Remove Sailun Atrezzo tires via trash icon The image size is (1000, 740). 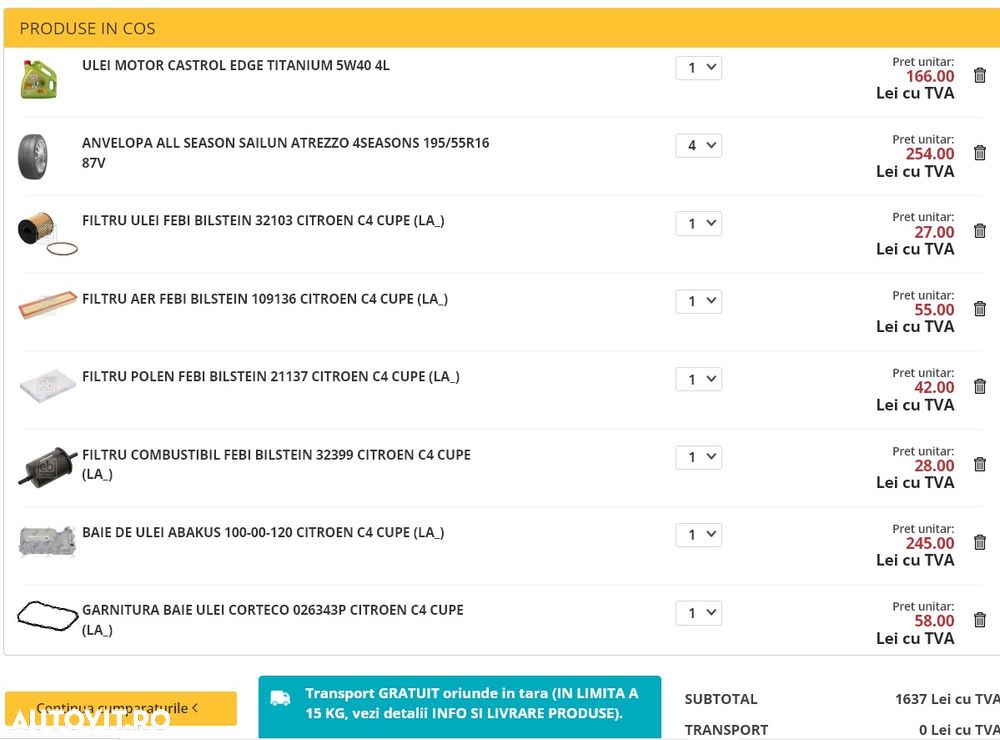coord(980,153)
